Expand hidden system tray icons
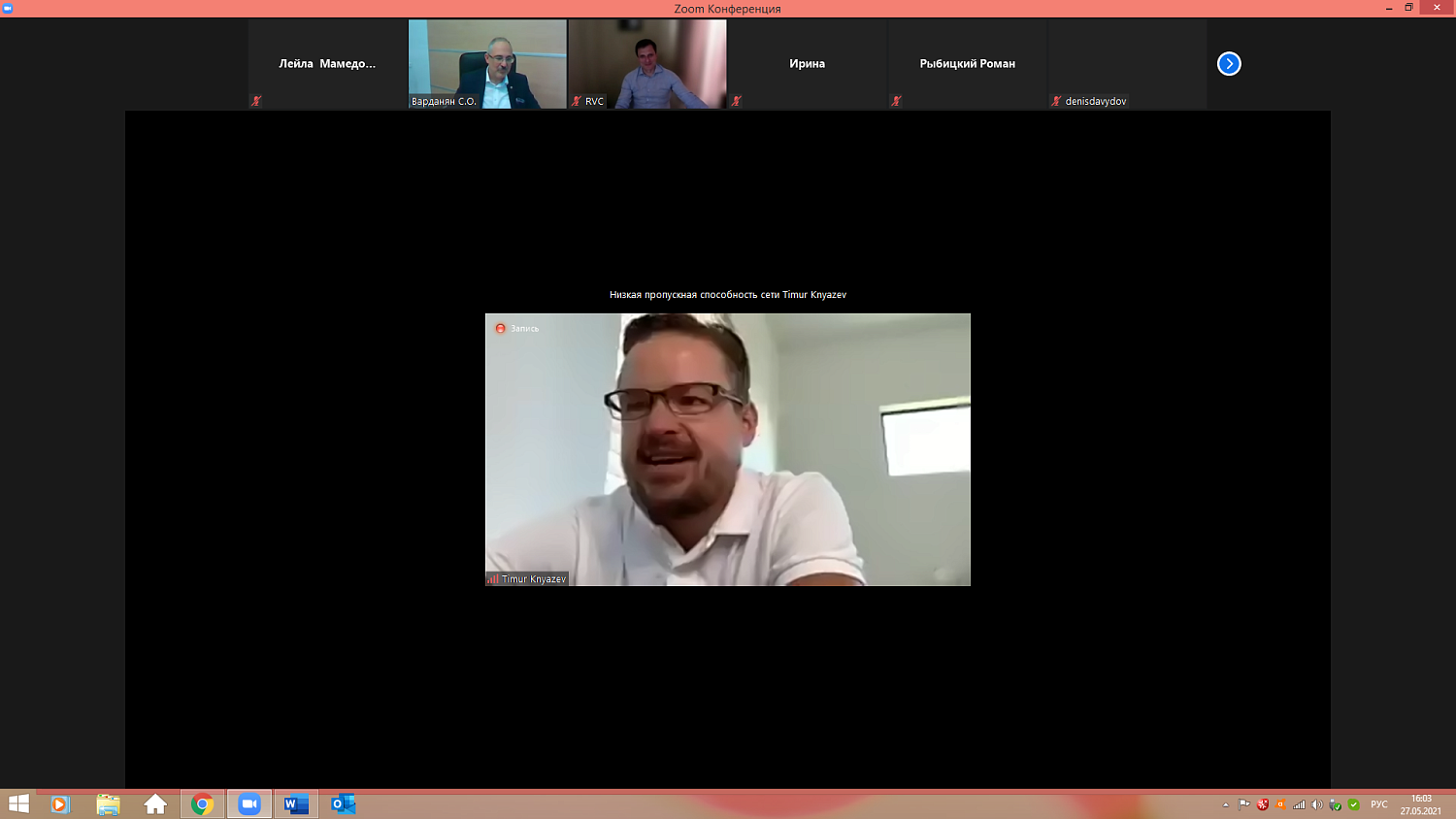This screenshot has width=1456, height=819. 1225,804
